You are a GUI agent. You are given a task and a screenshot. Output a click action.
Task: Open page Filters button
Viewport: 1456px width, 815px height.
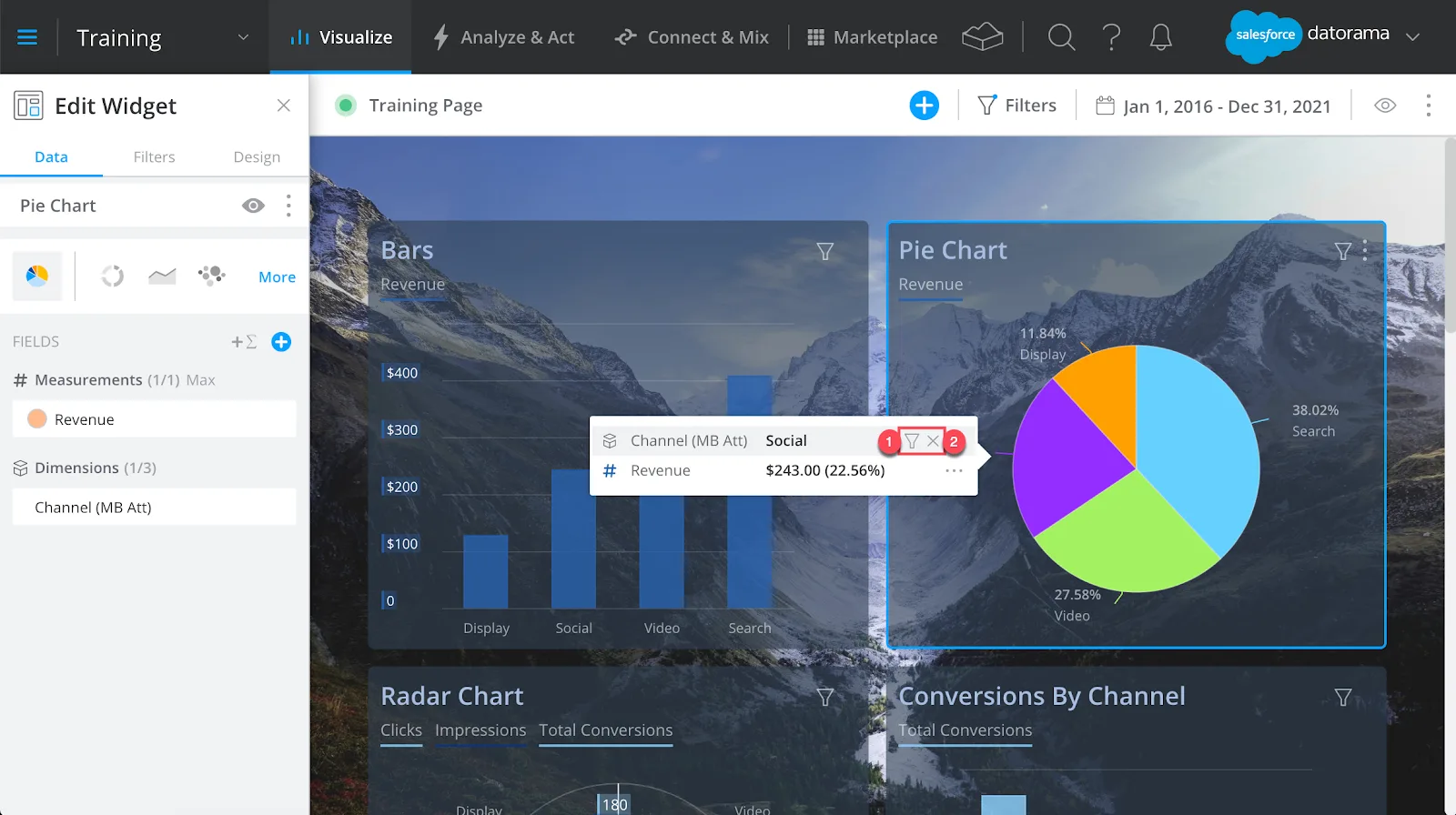1016,106
